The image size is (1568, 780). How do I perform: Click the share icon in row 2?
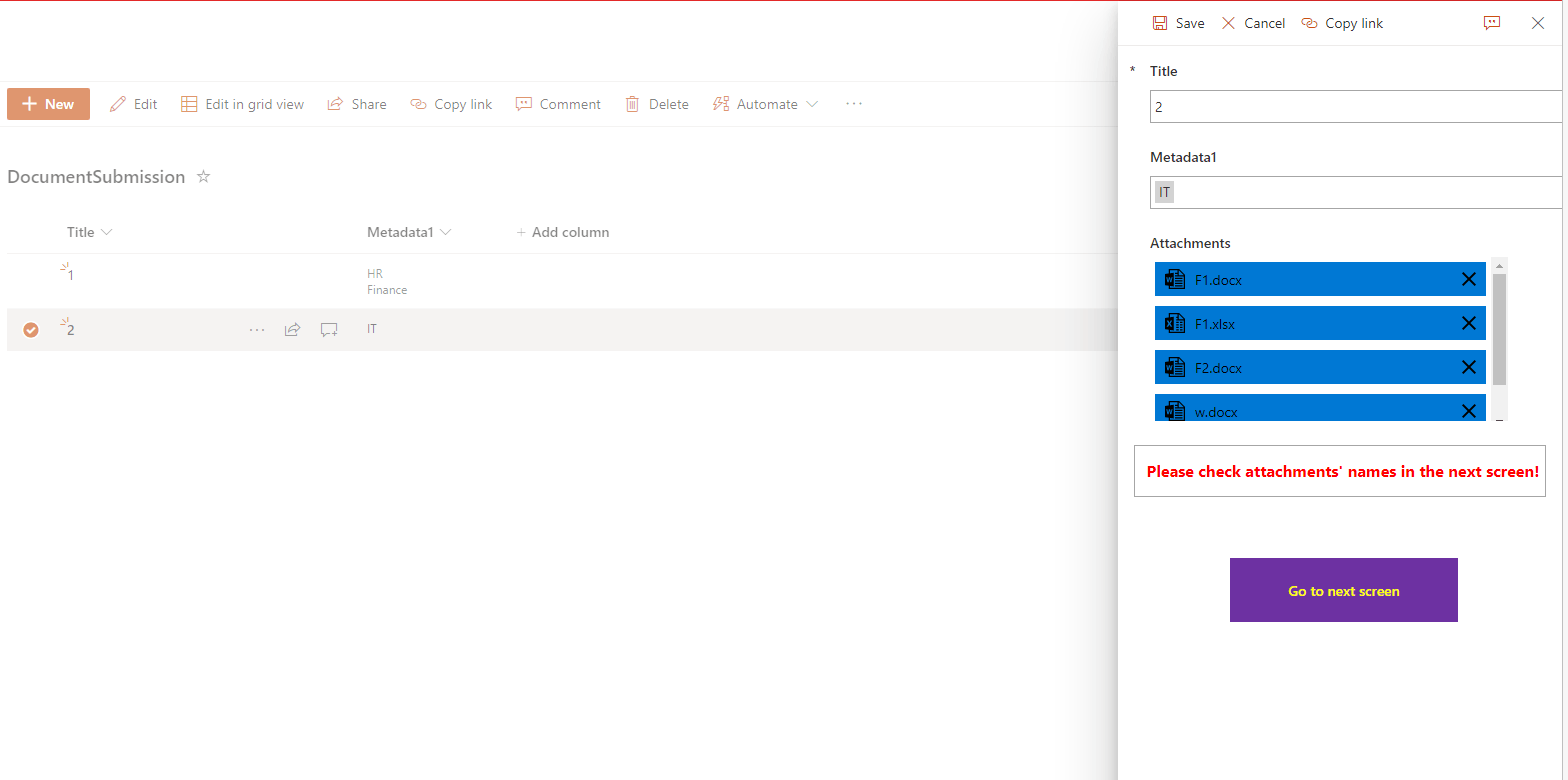tap(292, 329)
